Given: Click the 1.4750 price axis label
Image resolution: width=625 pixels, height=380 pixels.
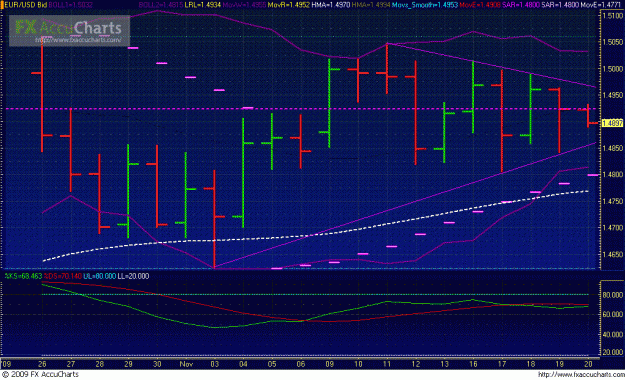Looking at the screenshot, I should coord(613,201).
